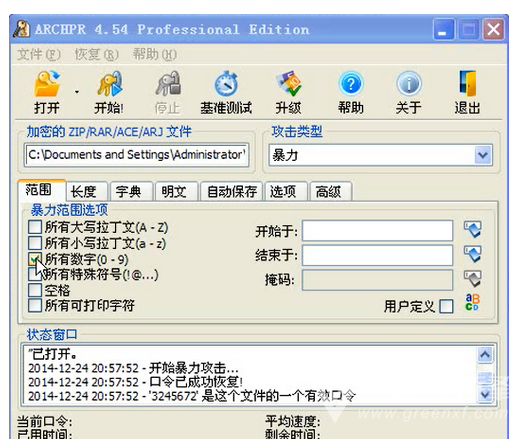The height and width of the screenshot is (439, 526).
Task: Open the dropdown arrow next to 打开
Action: 77,92
